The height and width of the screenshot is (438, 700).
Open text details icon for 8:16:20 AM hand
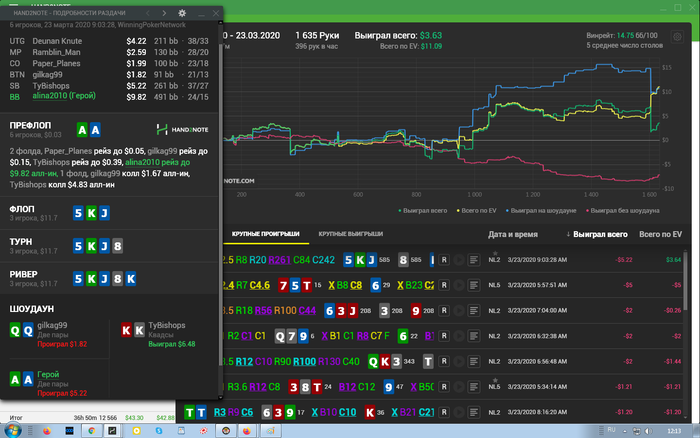pos(474,412)
